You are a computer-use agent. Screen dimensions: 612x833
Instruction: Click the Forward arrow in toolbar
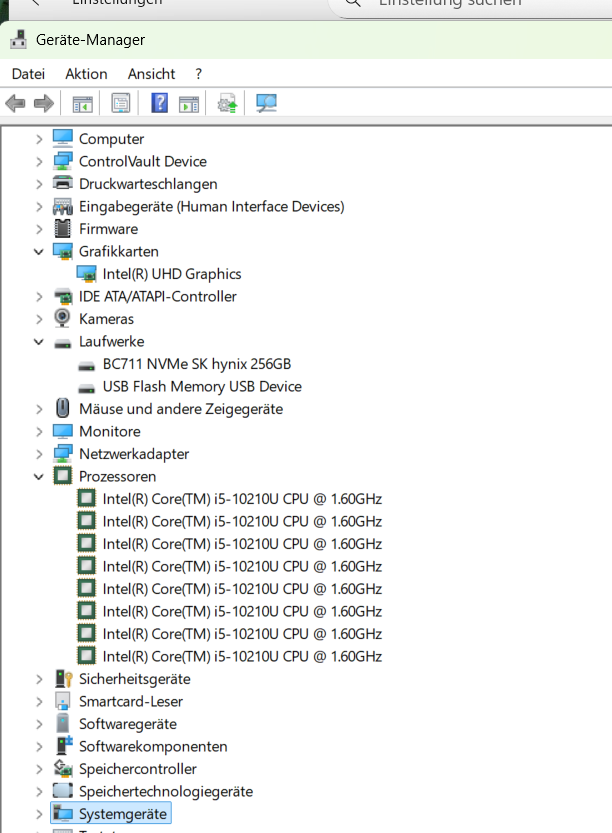coord(44,103)
